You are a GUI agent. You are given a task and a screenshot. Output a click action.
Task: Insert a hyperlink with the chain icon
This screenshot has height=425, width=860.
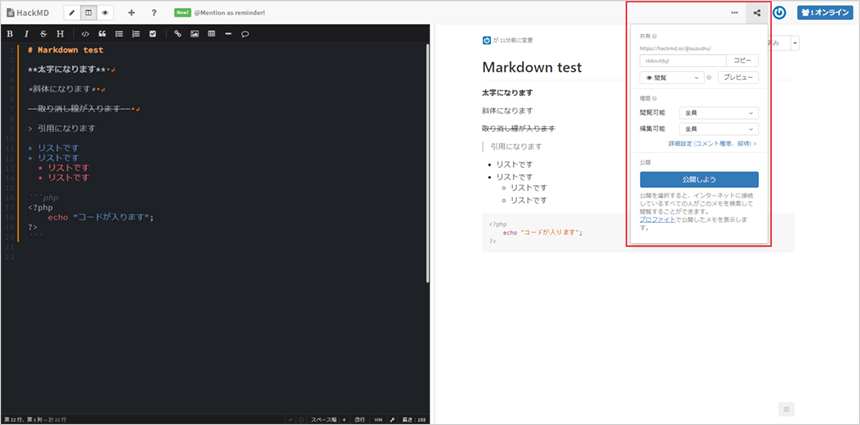(x=177, y=33)
